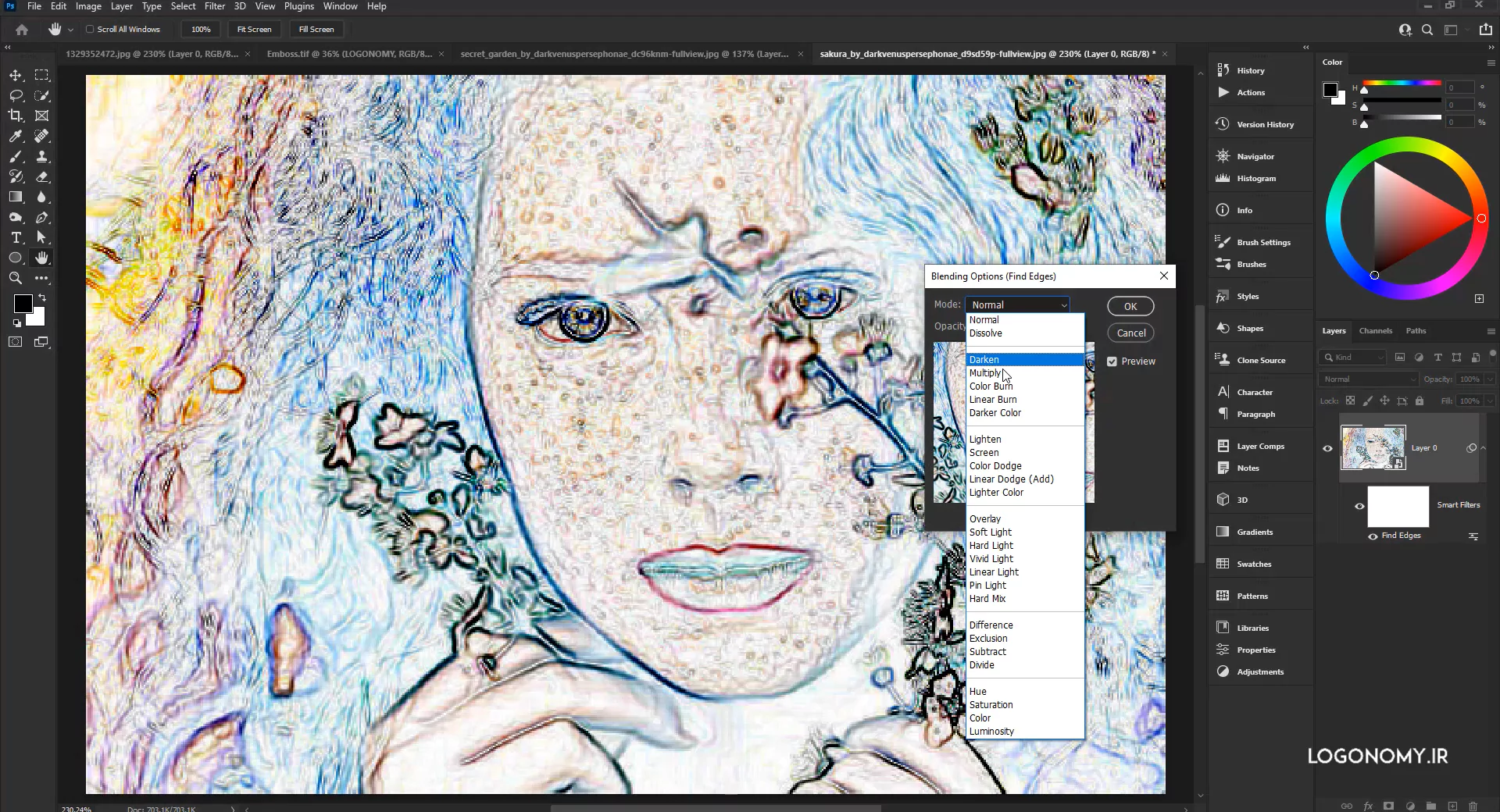This screenshot has height=812, width=1500.
Task: Select the Zoom tool
Action: [x=16, y=278]
